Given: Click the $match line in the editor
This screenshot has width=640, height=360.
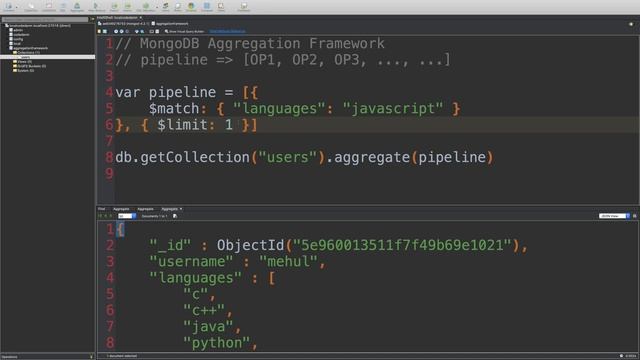Looking at the screenshot, I should [304, 109].
